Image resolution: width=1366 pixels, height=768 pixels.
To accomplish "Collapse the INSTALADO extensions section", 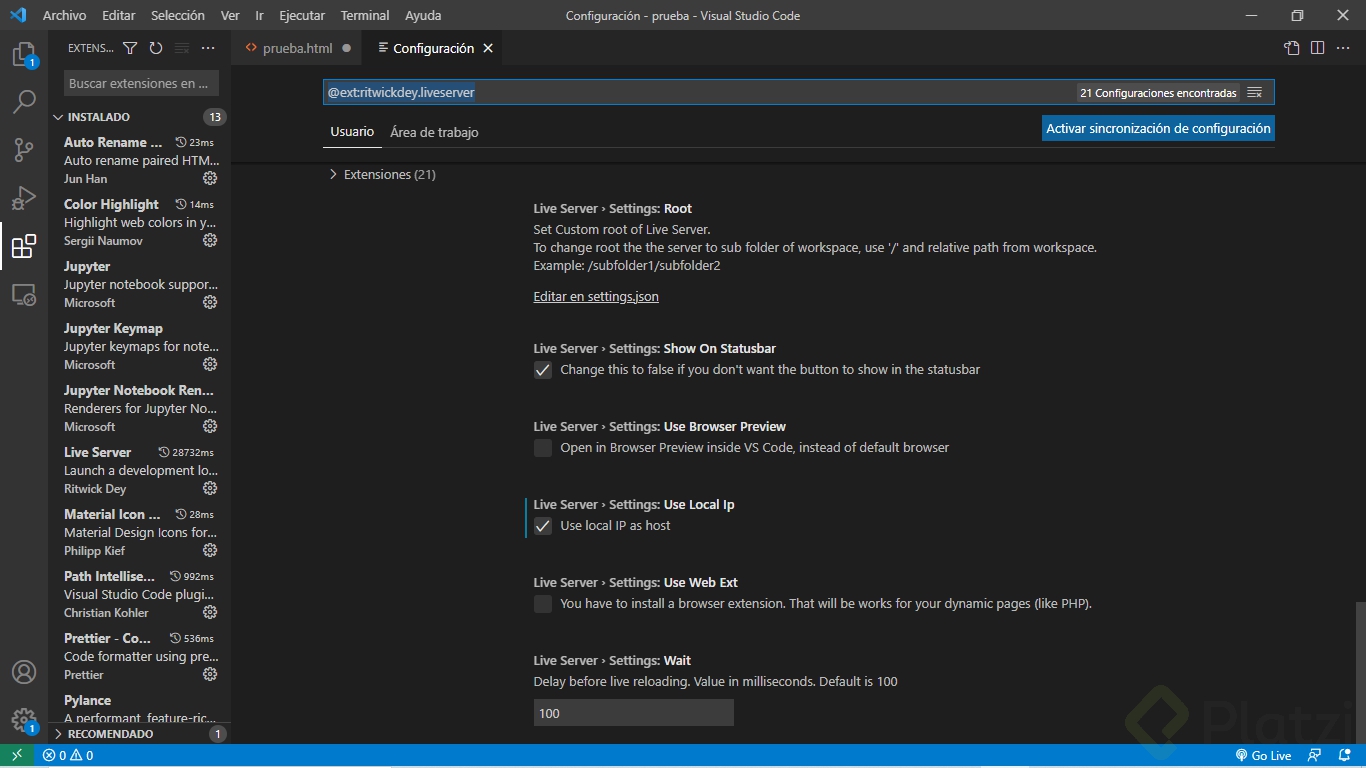I will (x=140, y=117).
